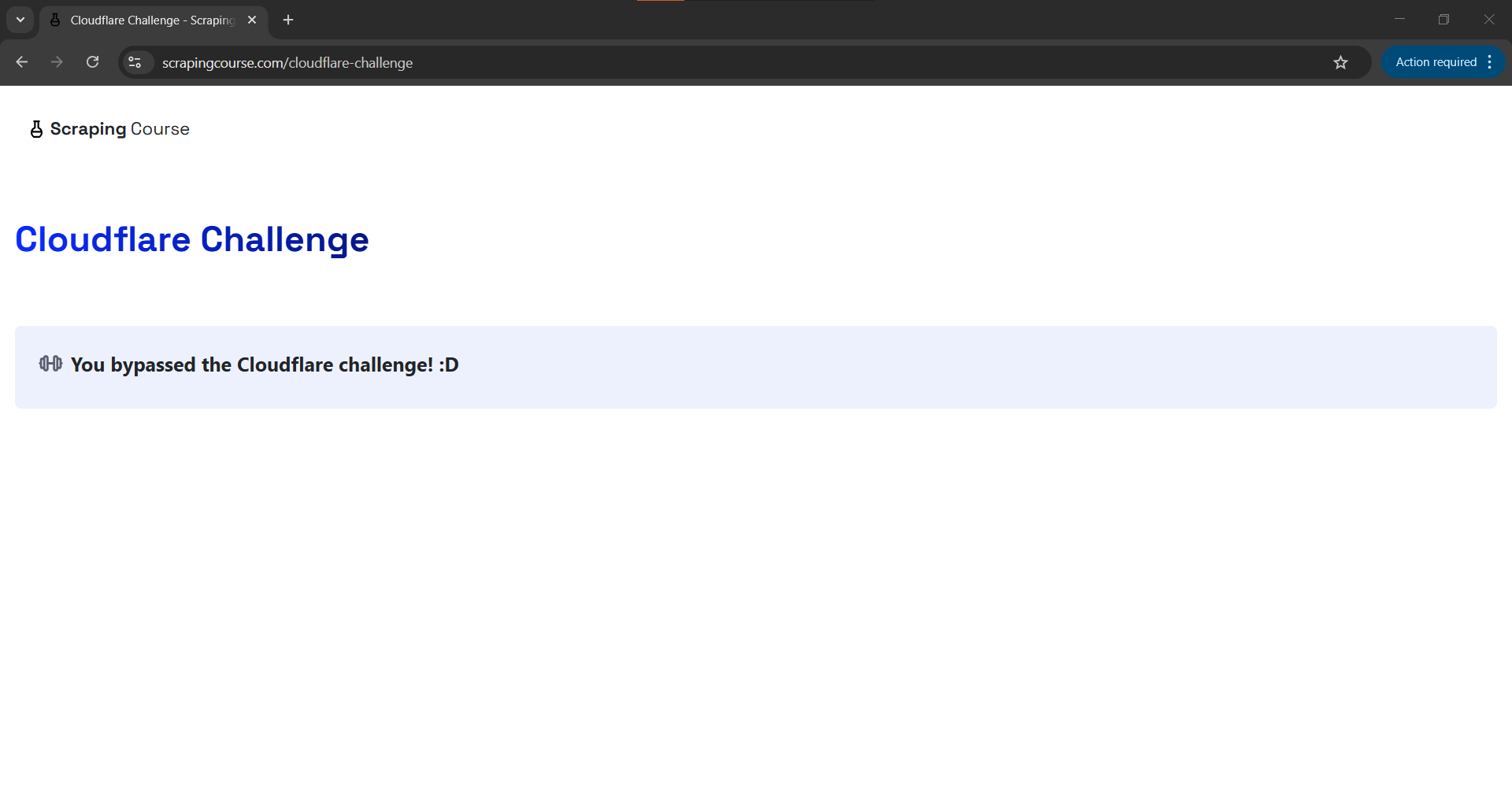
Task: Click the forward navigation arrow
Action: point(57,62)
